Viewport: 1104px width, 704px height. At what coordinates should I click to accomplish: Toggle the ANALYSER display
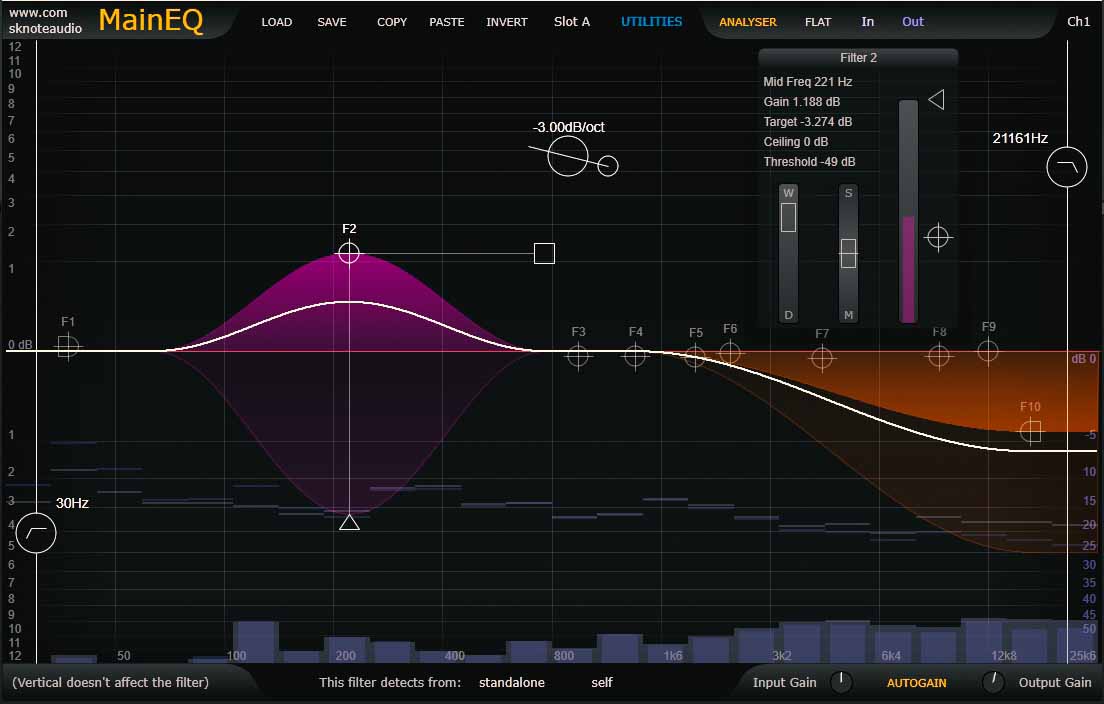[x=747, y=22]
